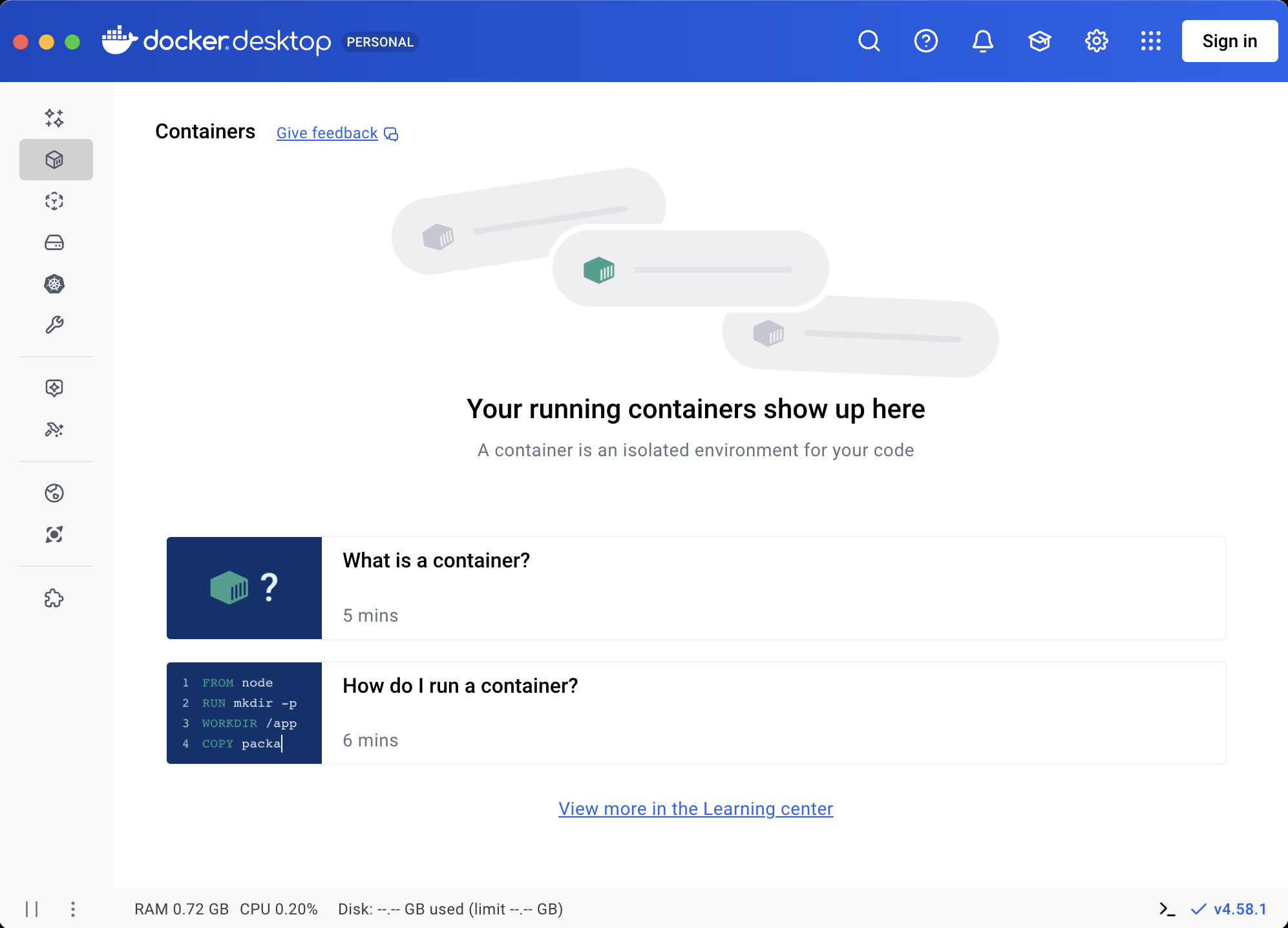
Task: Open the Learning center graduation cap icon
Action: tap(1039, 41)
